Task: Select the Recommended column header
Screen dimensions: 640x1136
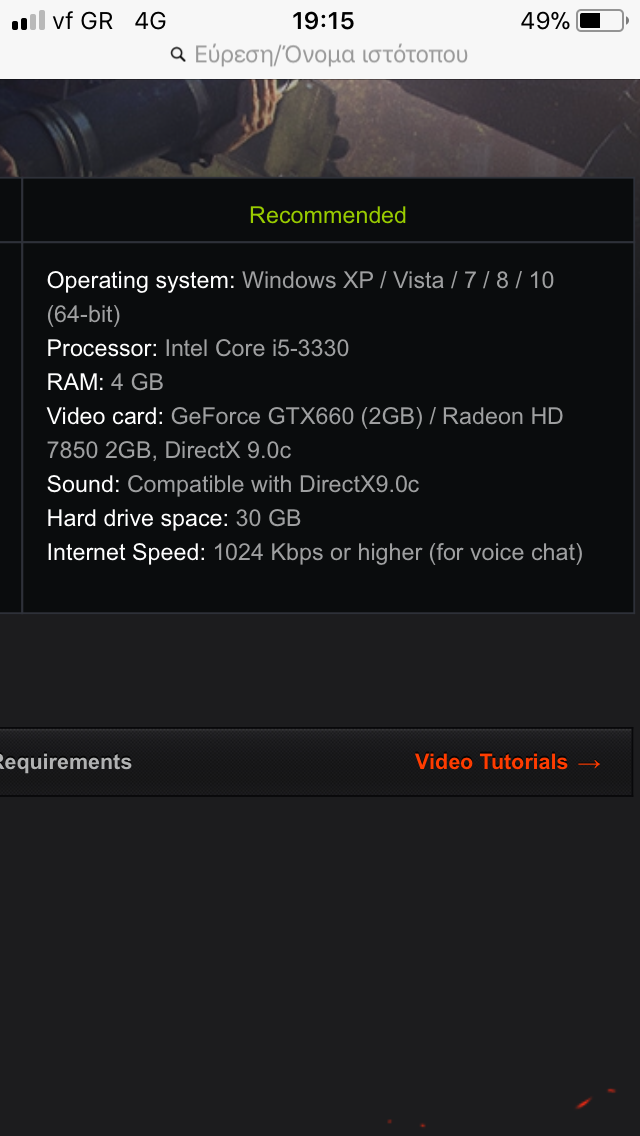Action: (328, 215)
